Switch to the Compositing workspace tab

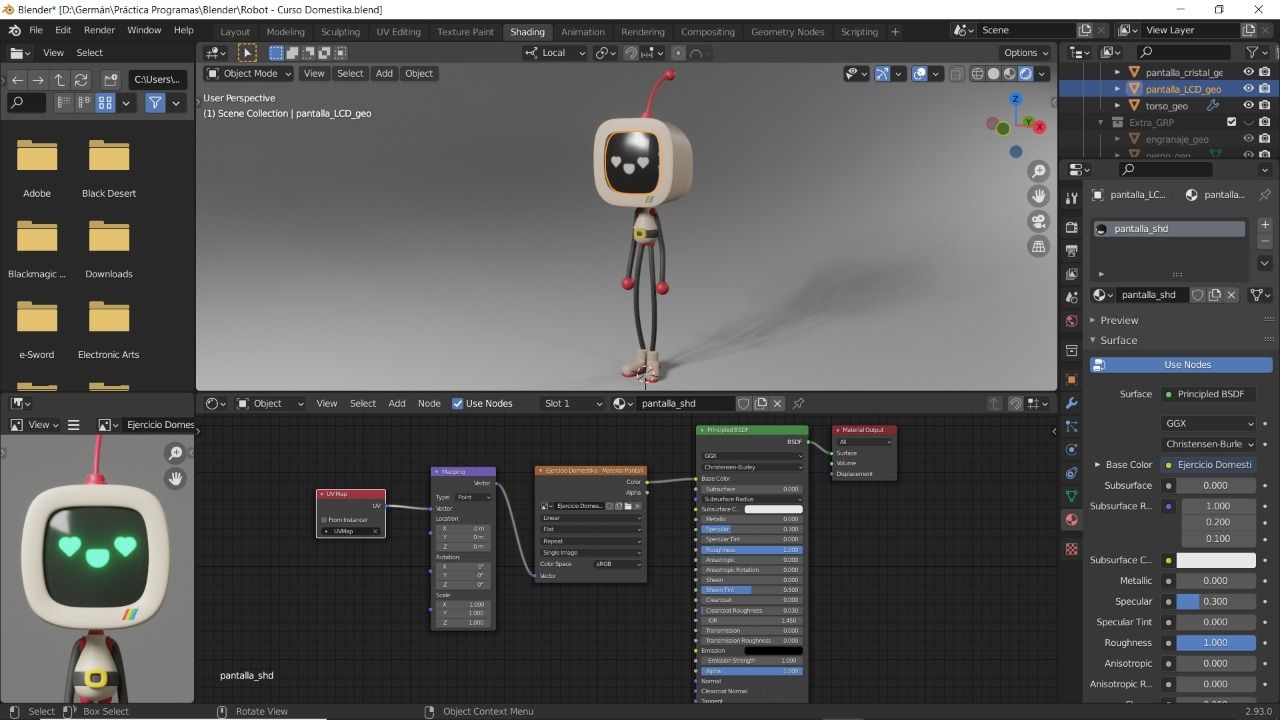(x=707, y=31)
